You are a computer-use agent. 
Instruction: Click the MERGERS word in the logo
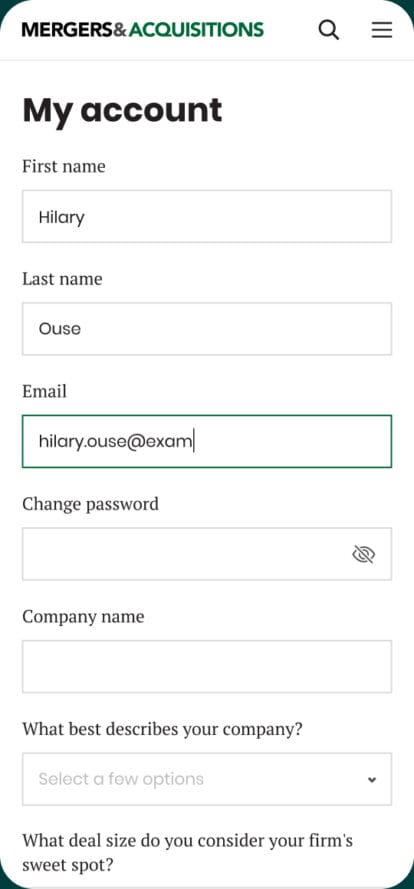pyautogui.click(x=67, y=29)
